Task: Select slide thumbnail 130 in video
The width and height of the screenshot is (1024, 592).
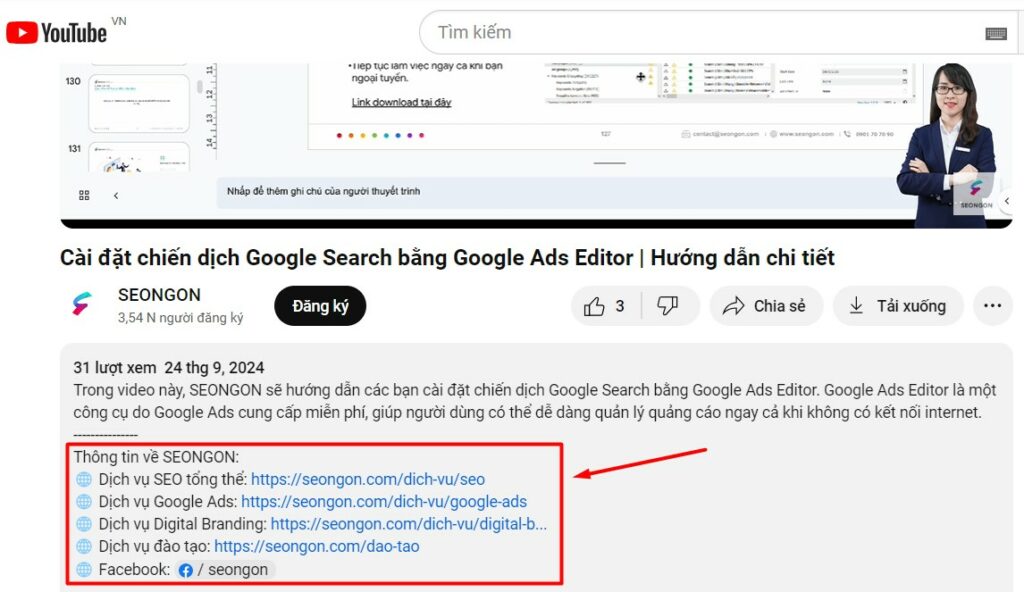Action: [x=138, y=103]
